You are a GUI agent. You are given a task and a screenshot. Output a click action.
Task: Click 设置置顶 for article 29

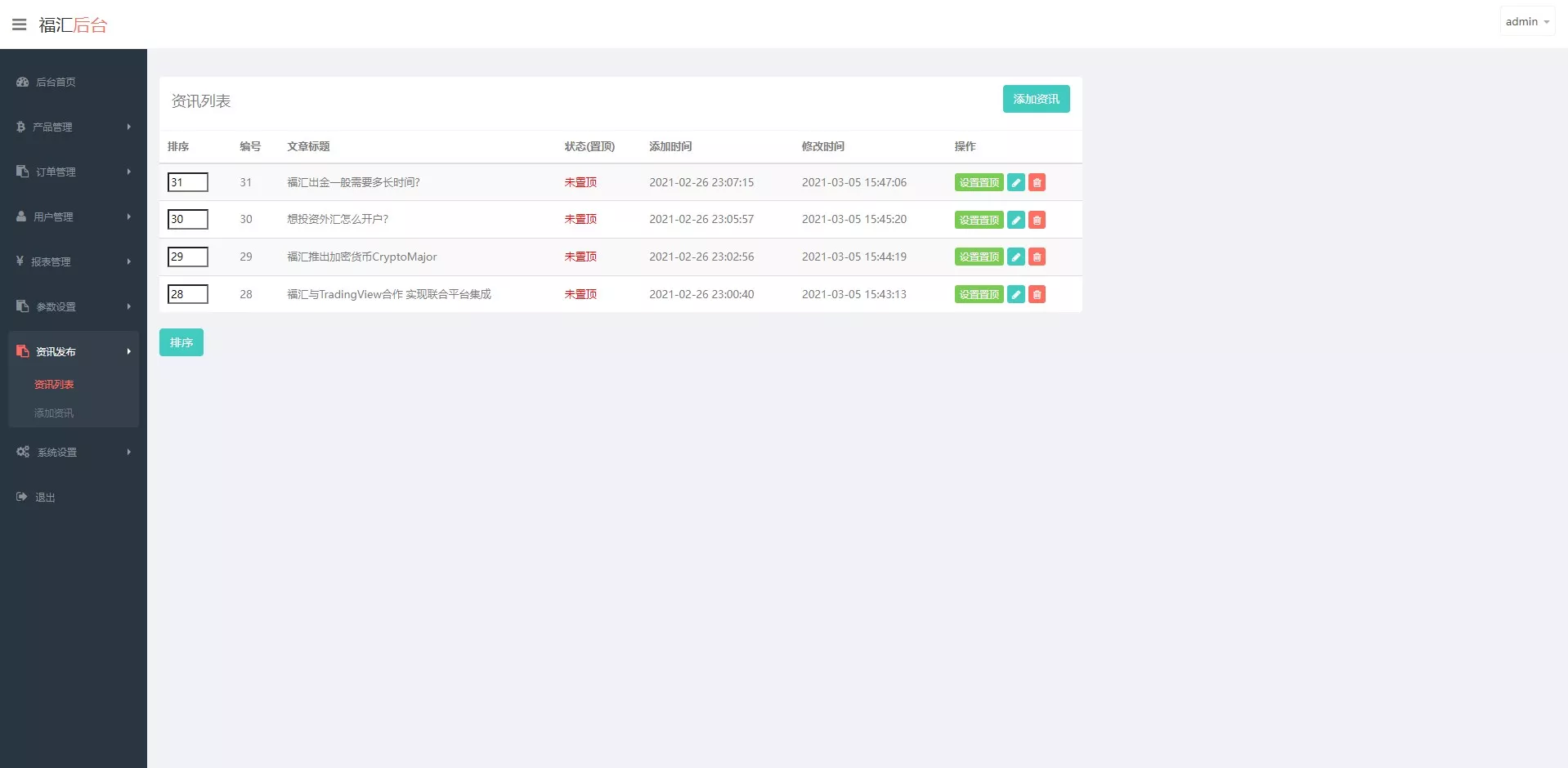click(x=978, y=257)
